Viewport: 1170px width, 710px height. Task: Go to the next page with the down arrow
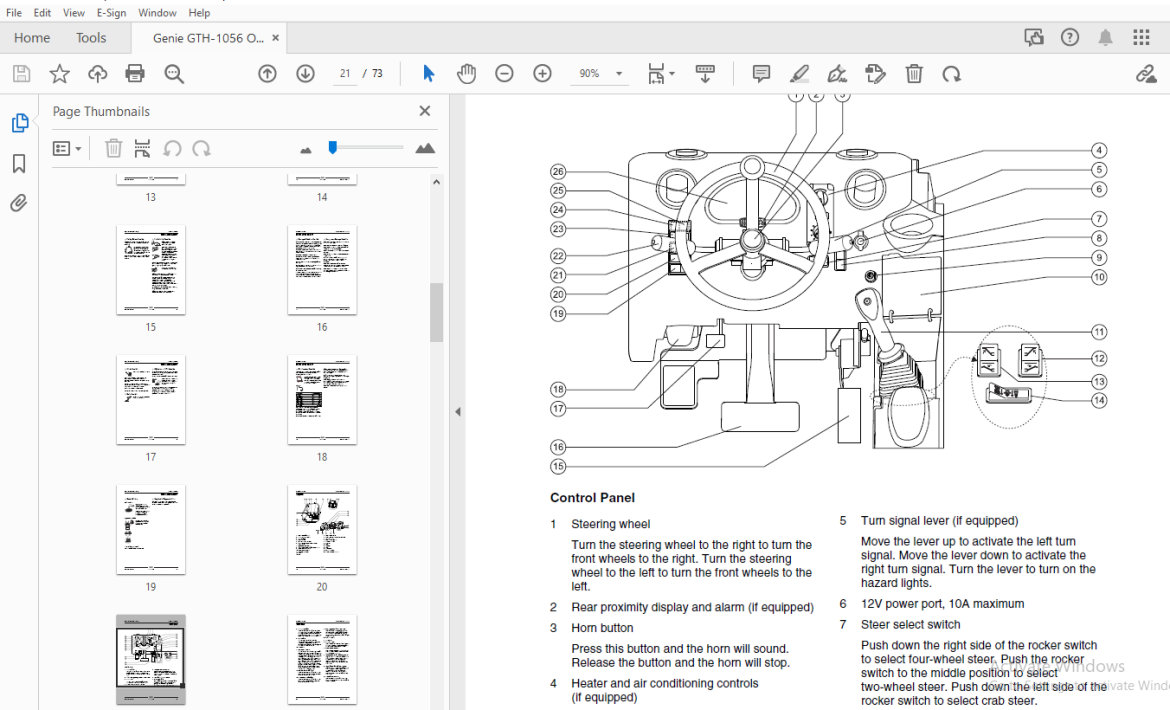click(x=305, y=73)
